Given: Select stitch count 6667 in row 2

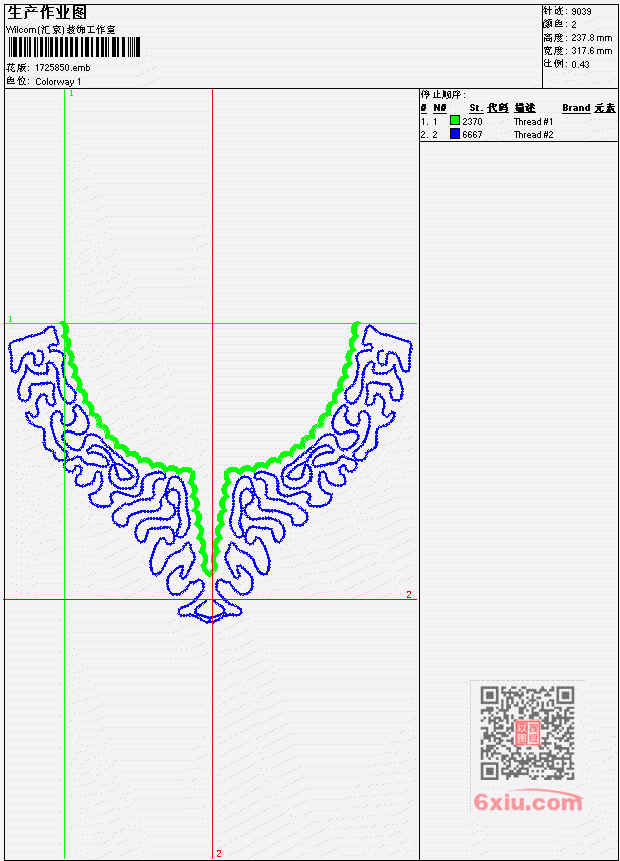Looking at the screenshot, I should pyautogui.click(x=472, y=135).
